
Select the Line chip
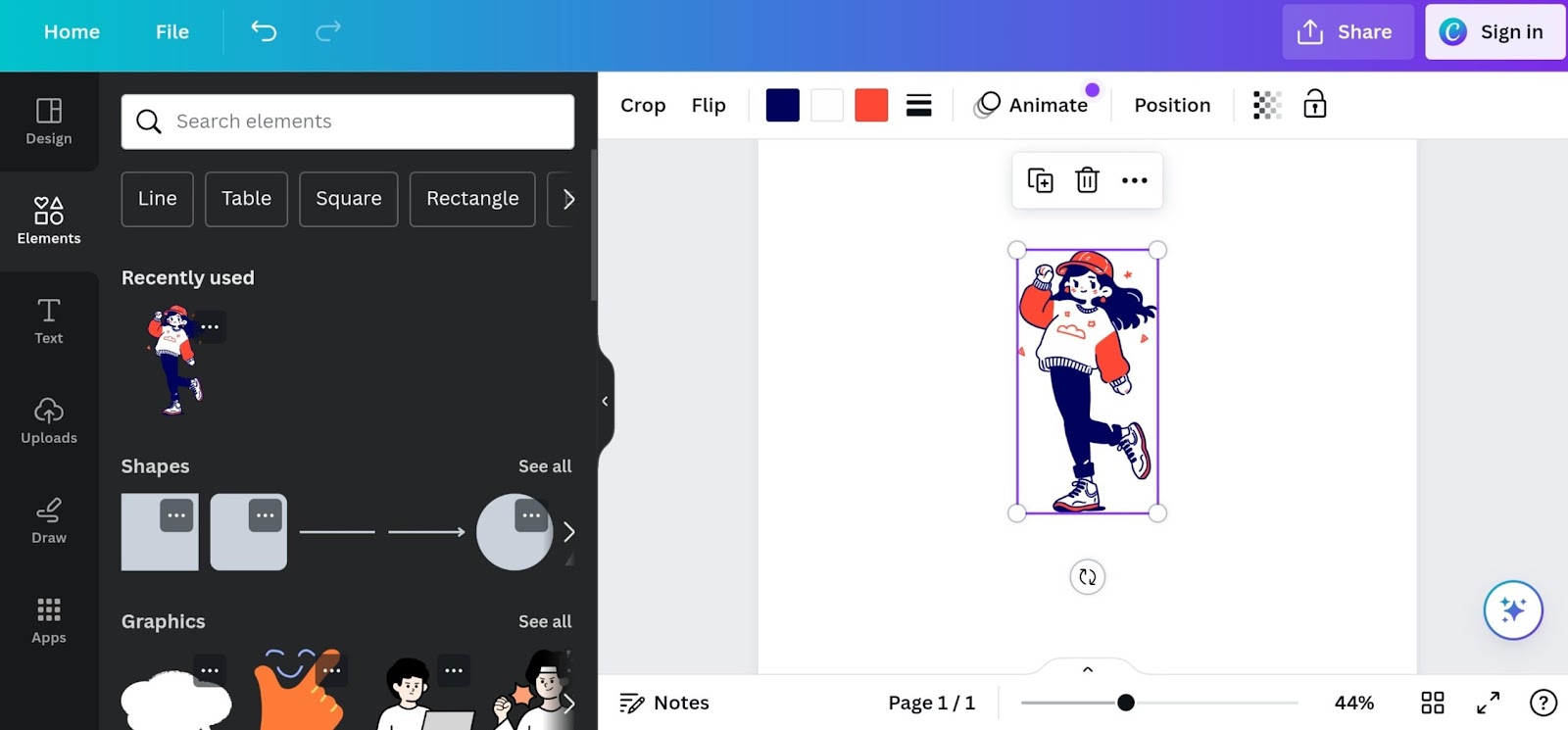(x=158, y=199)
